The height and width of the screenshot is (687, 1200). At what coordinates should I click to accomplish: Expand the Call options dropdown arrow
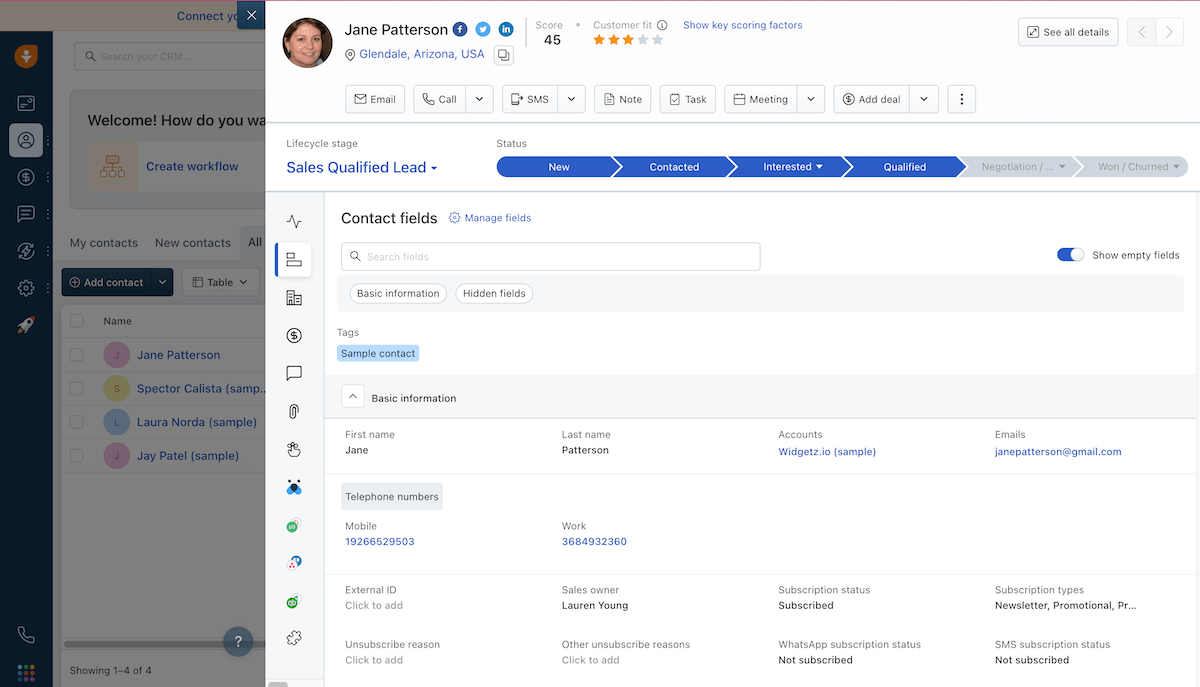click(x=480, y=99)
